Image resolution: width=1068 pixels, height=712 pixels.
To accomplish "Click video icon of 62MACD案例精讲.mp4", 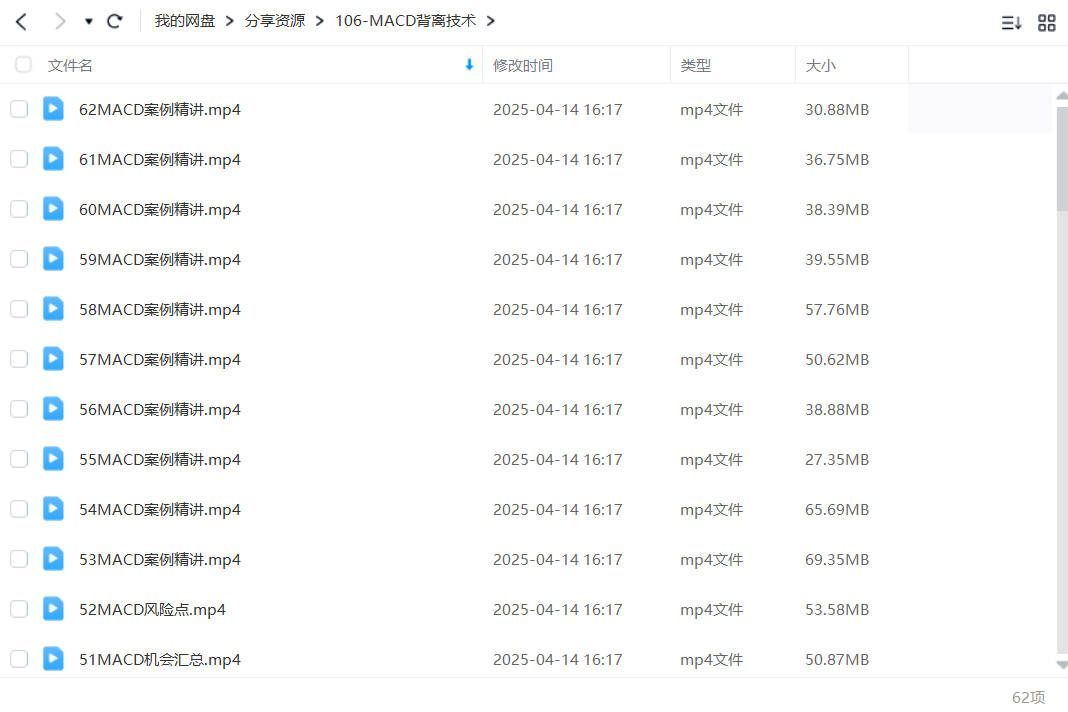I will point(53,109).
